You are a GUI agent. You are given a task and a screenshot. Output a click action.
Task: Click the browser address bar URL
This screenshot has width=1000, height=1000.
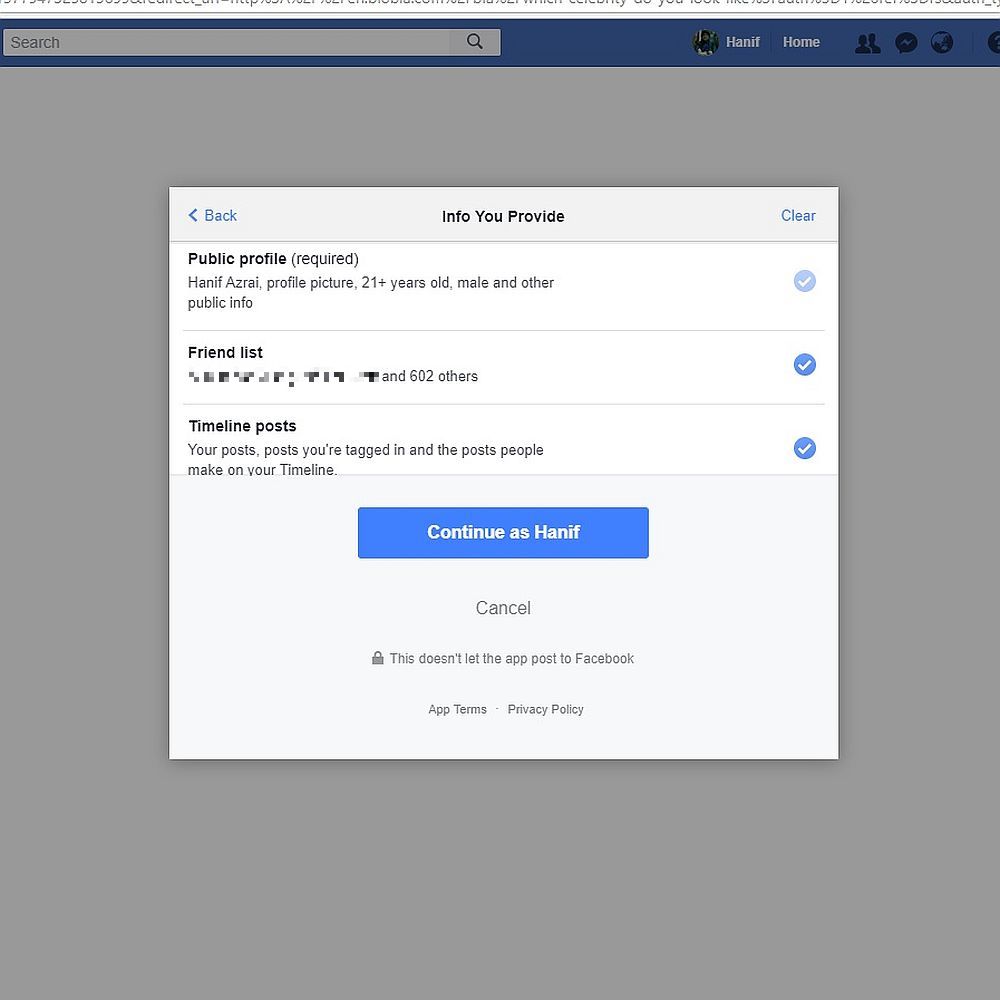tap(500, 5)
